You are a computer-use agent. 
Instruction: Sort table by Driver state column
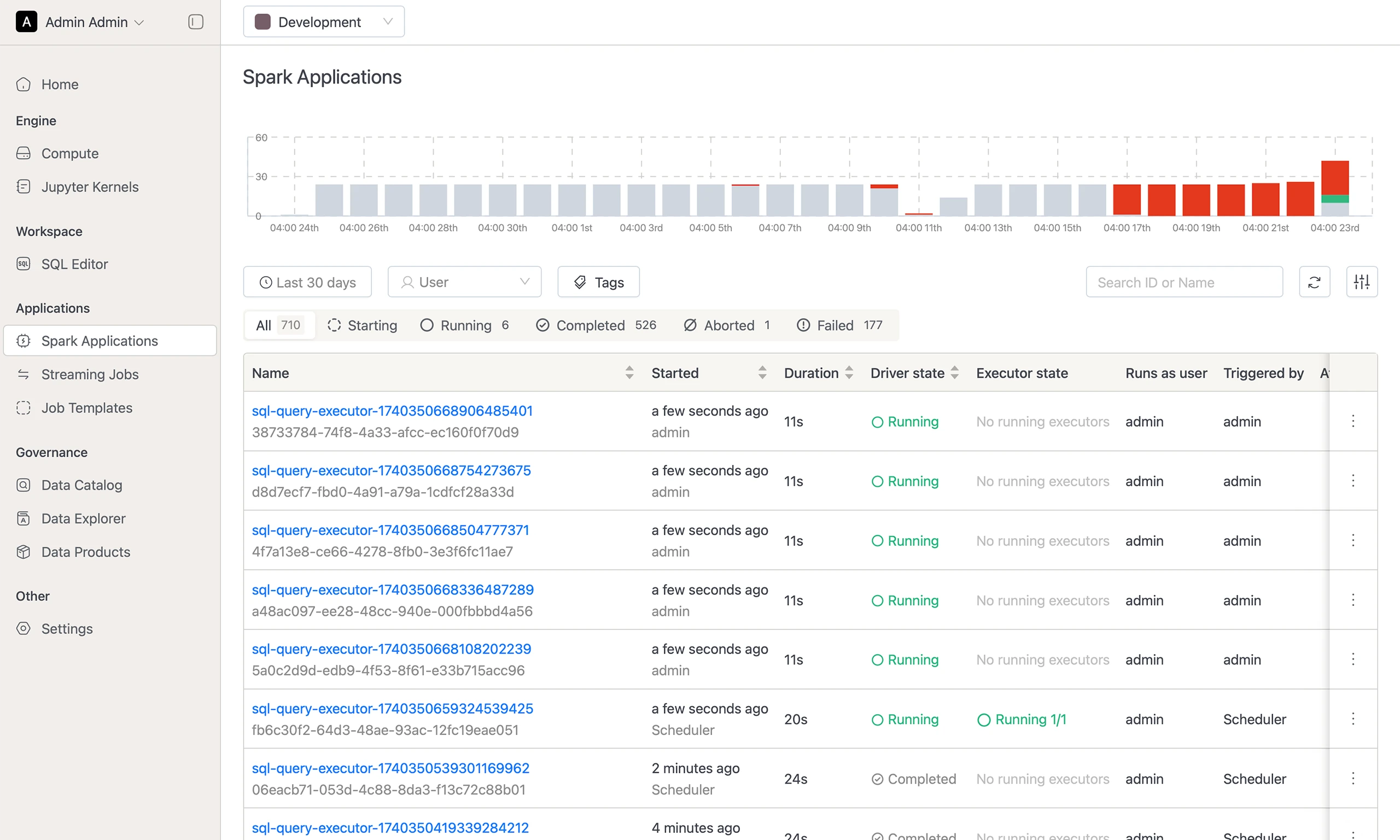[x=955, y=372]
